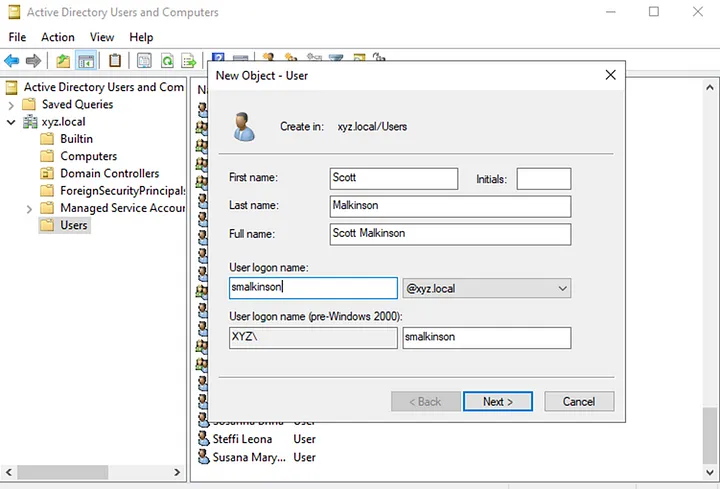The width and height of the screenshot is (720, 489).
Task: Click the clipboard Paste icon in toolbar
Action: [115, 60]
